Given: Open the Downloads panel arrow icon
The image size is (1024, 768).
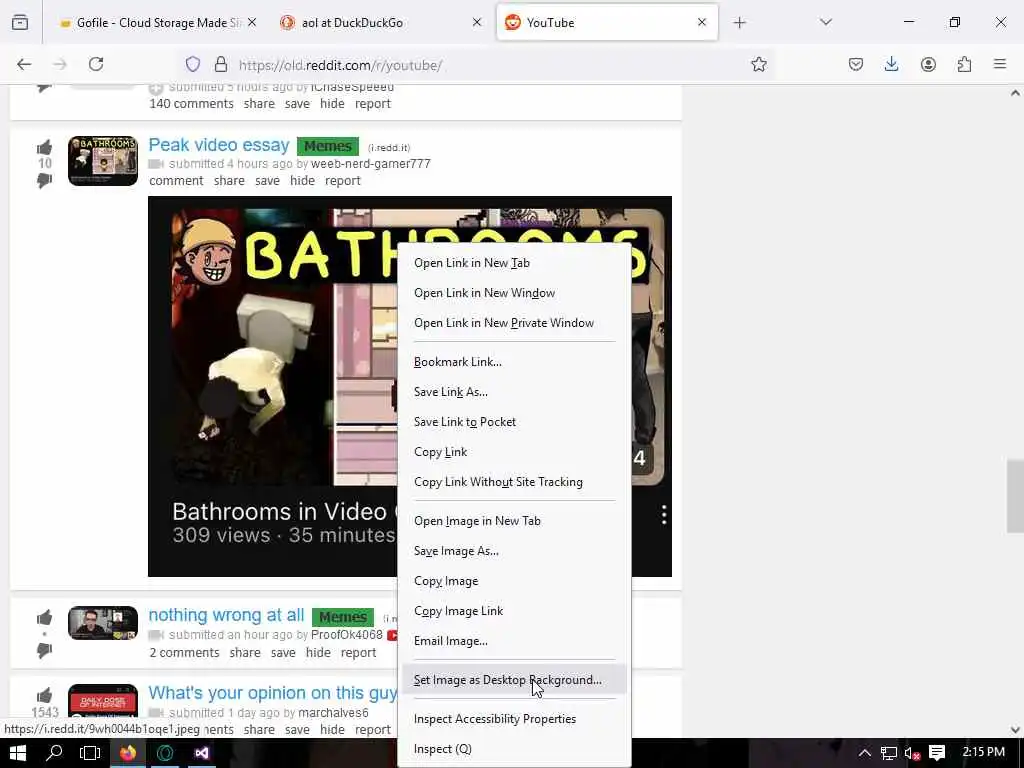Looking at the screenshot, I should 891,64.
